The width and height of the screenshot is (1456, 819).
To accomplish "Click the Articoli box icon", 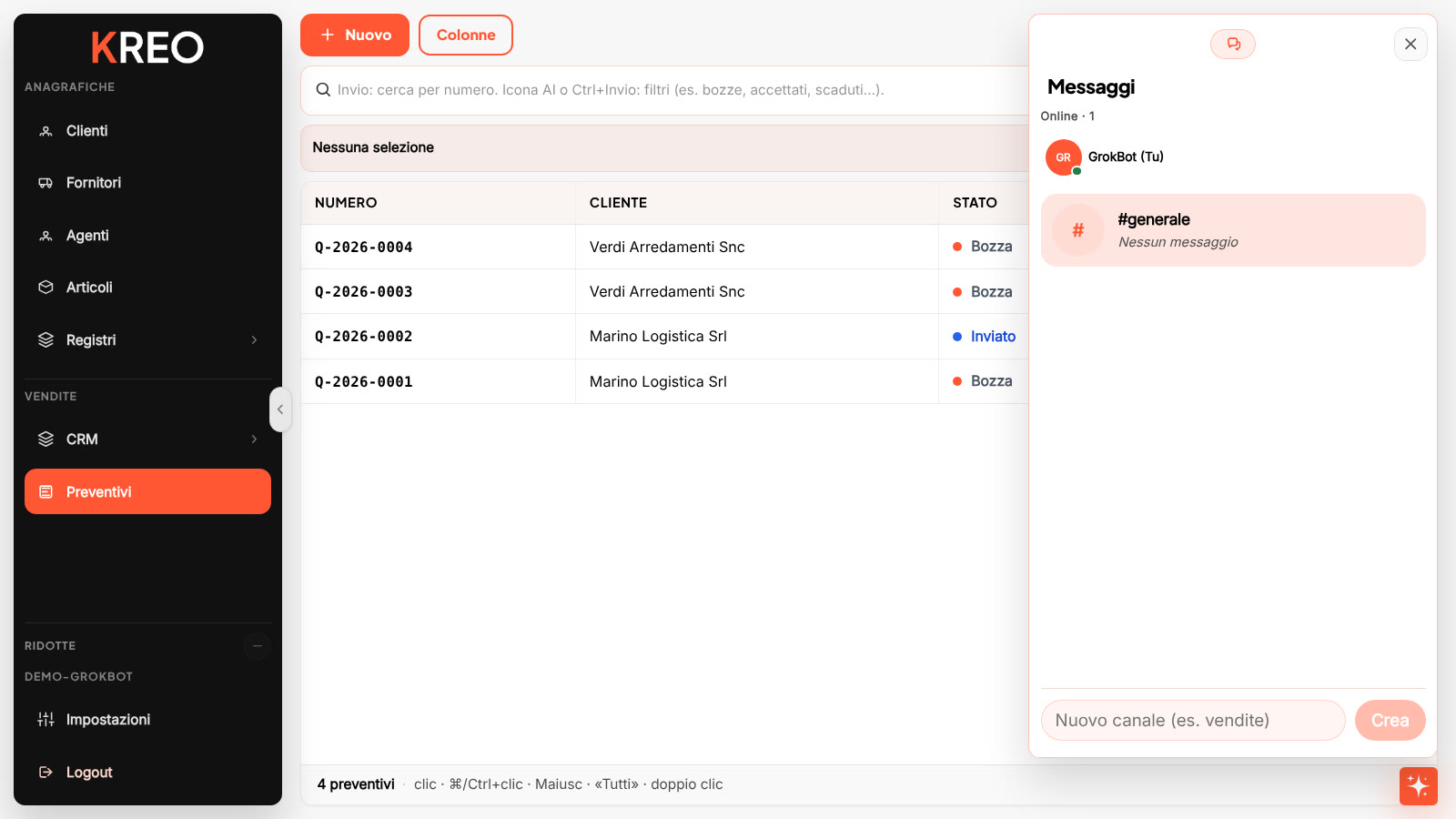I will pyautogui.click(x=45, y=288).
